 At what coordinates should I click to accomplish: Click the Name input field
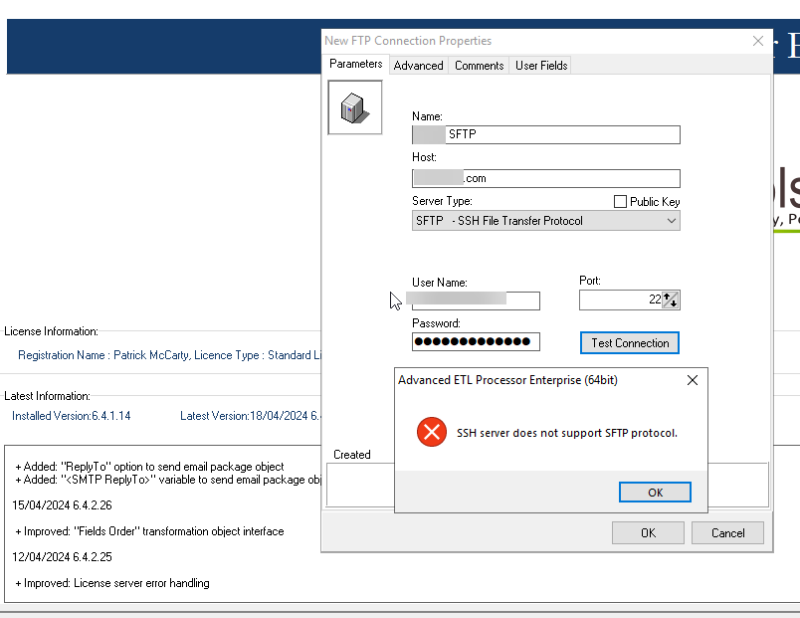[x=546, y=135]
